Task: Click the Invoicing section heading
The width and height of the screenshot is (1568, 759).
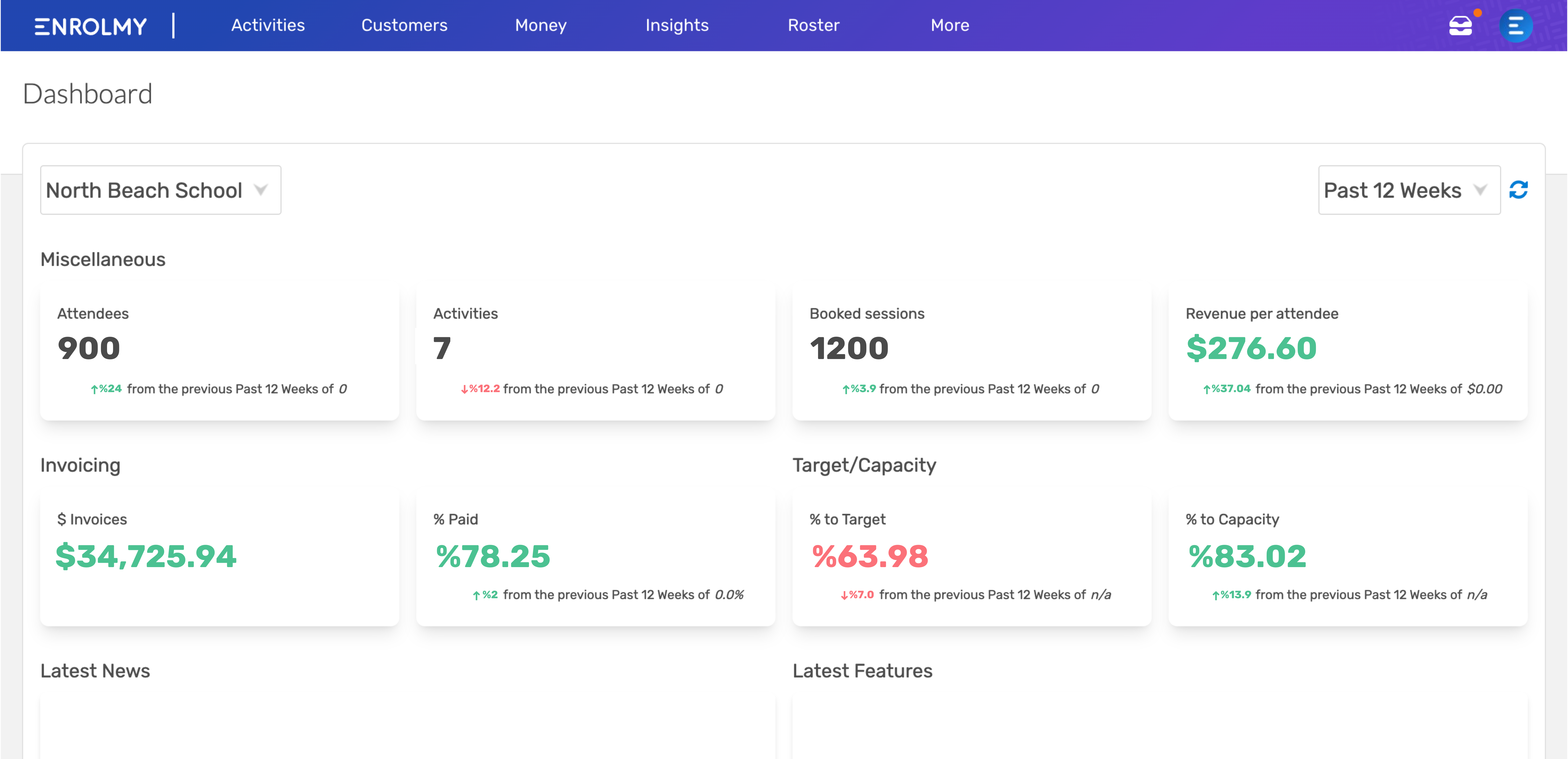Action: pos(80,466)
